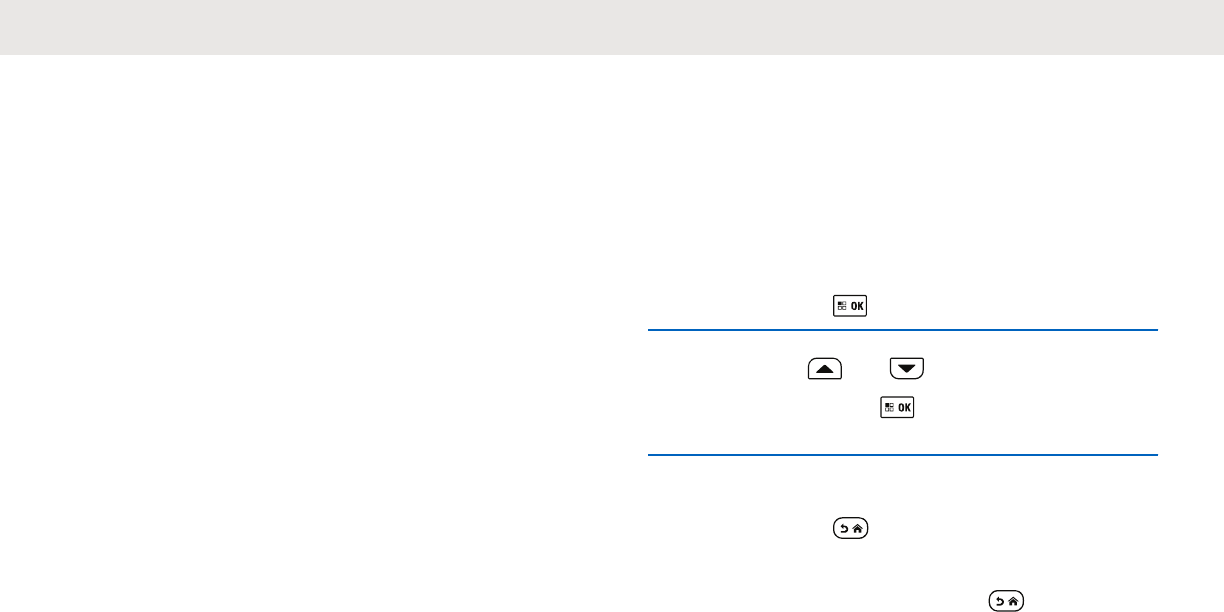The image size is (1224, 612).
Task: Click the menu grid glyph in the OK button above the dividers
Action: point(842,307)
